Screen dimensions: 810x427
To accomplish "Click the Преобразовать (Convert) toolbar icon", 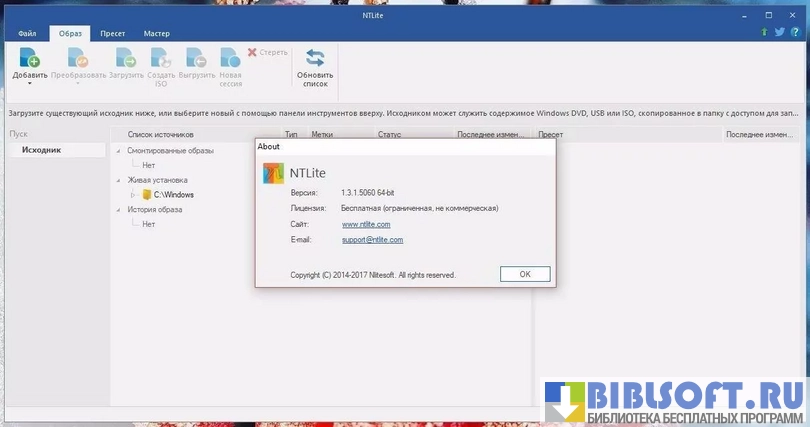I will (77, 58).
